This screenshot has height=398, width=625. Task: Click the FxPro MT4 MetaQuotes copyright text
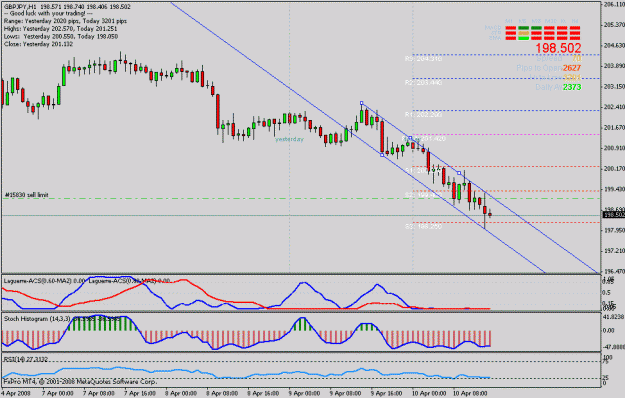[80, 382]
